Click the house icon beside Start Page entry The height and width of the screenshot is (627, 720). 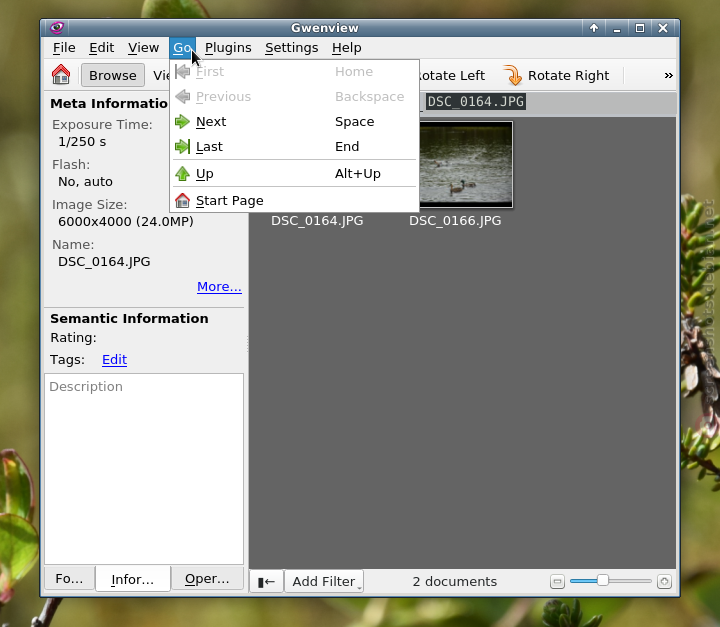[x=182, y=201]
